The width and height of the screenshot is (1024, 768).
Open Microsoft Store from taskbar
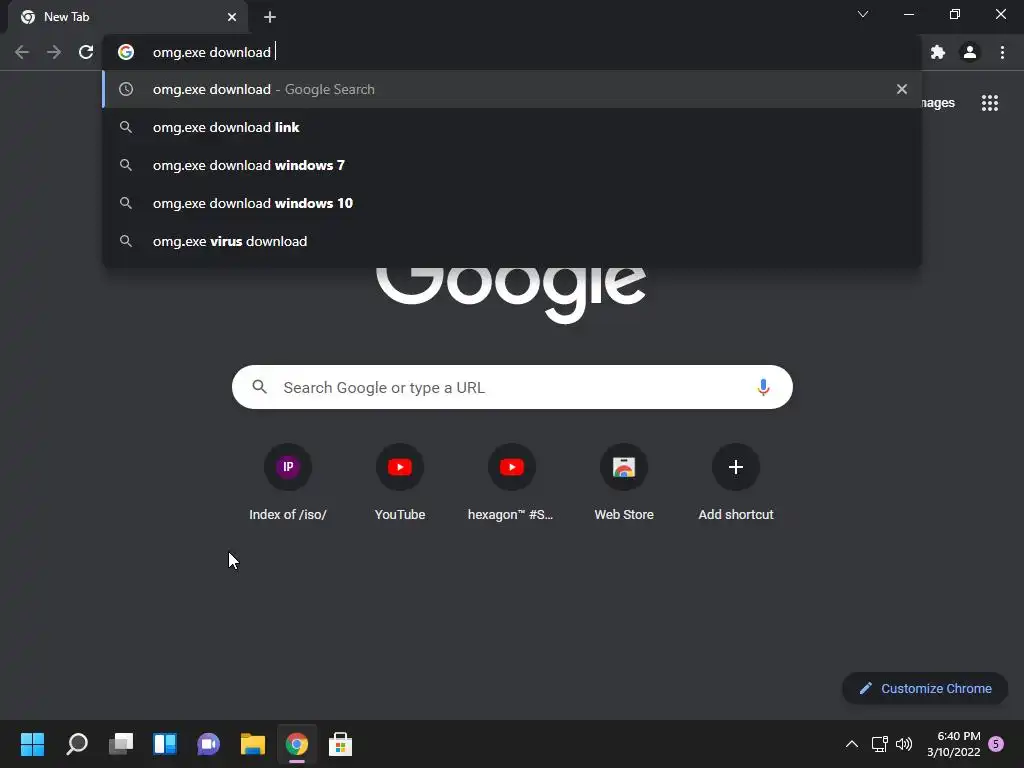click(x=340, y=744)
